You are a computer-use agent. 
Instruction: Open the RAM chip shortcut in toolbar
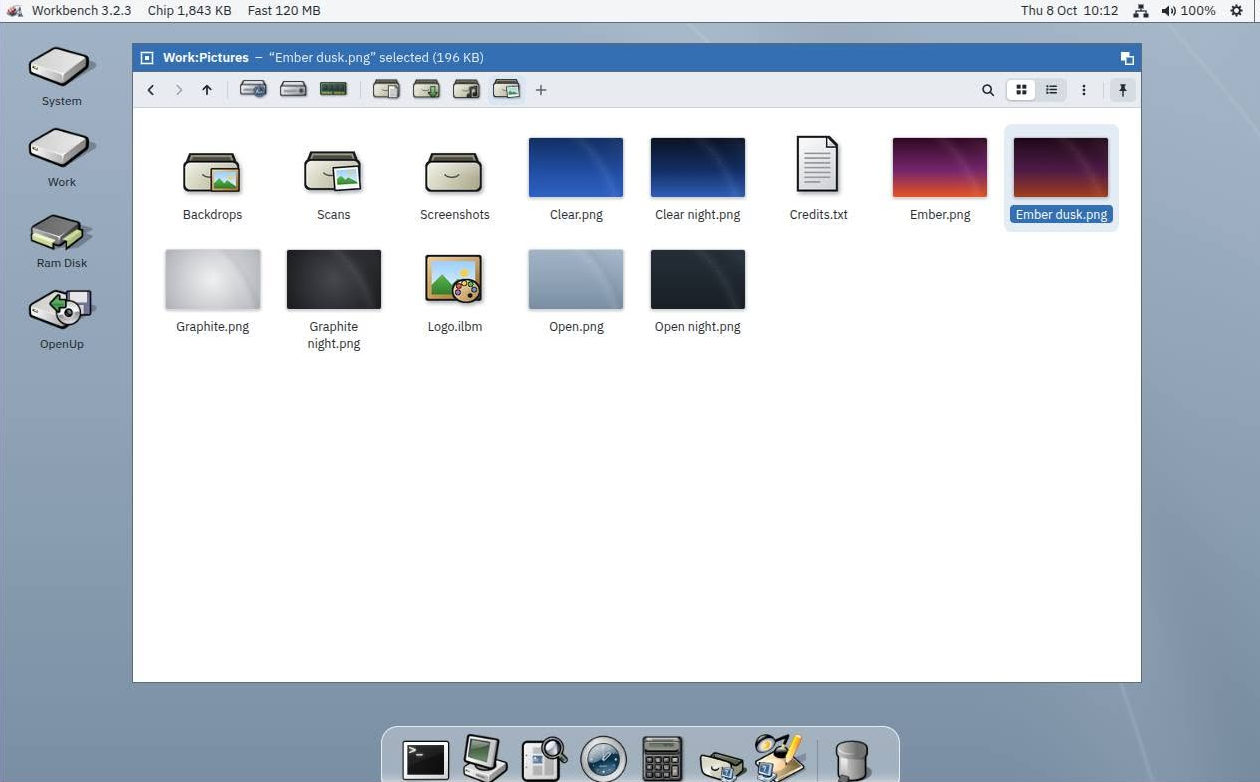click(x=333, y=90)
